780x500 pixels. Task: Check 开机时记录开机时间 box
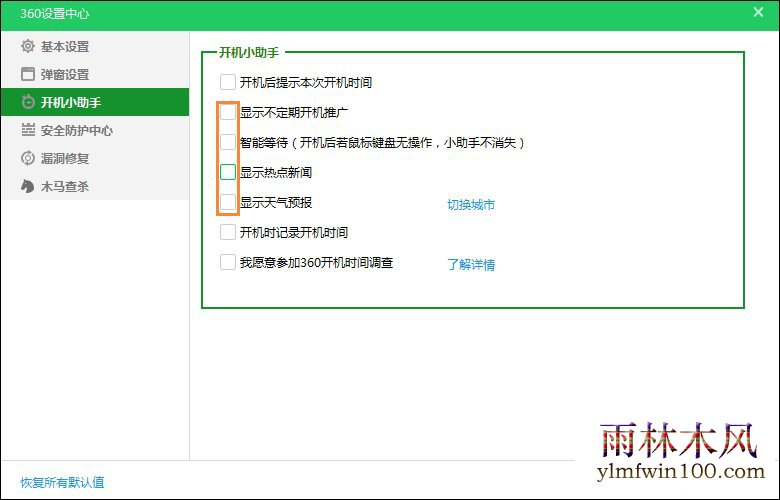[228, 232]
